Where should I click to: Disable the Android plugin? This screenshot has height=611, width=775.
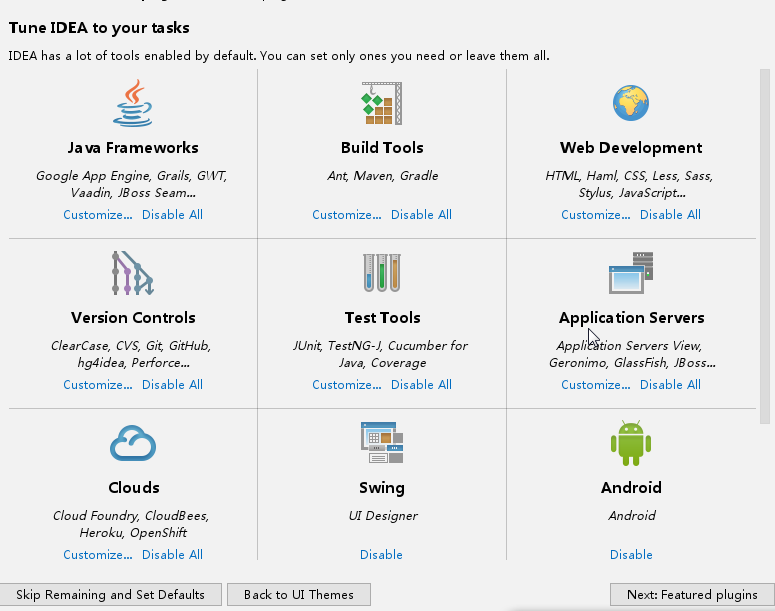pos(631,555)
